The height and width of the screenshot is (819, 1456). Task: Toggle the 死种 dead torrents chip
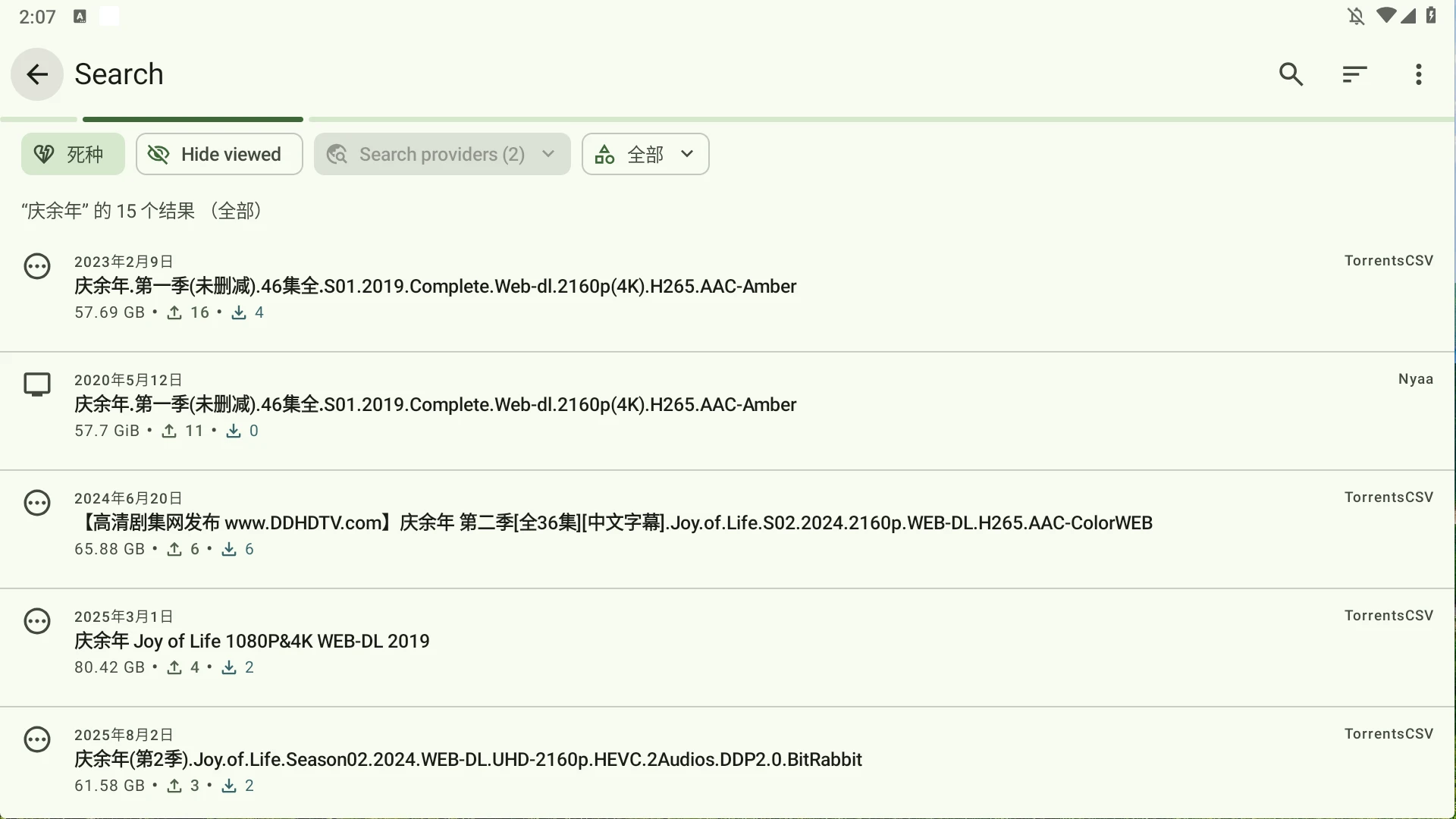point(73,154)
